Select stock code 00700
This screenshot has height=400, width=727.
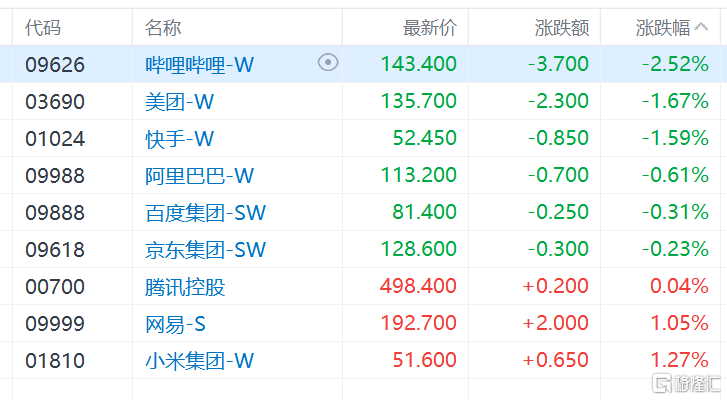[x=55, y=287]
